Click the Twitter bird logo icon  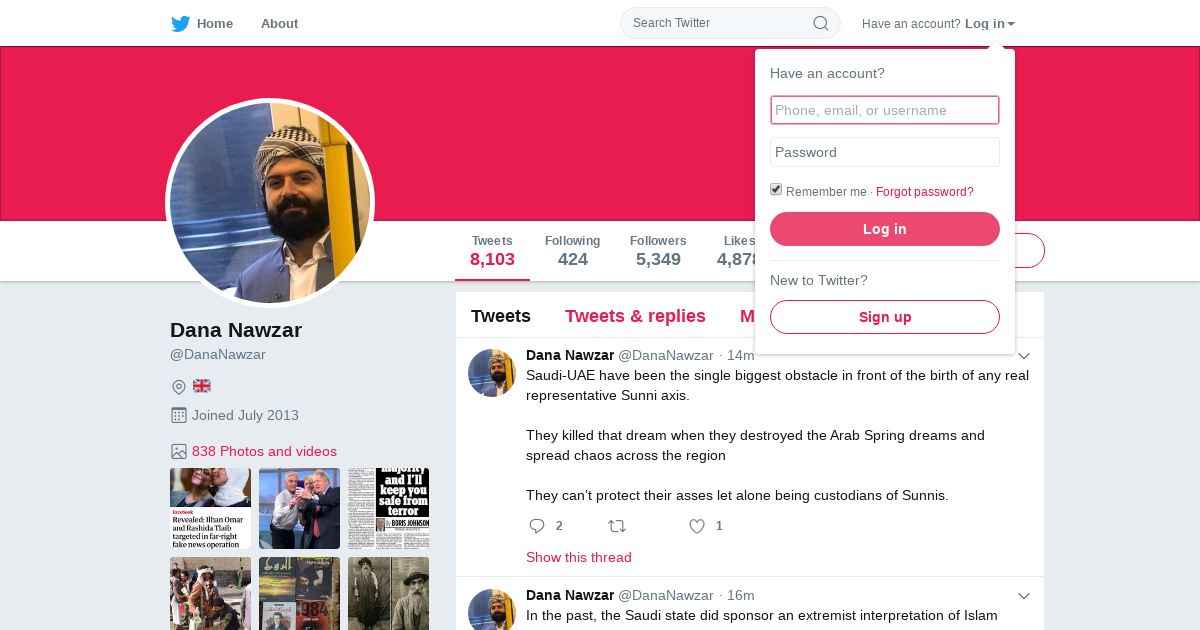click(x=180, y=24)
